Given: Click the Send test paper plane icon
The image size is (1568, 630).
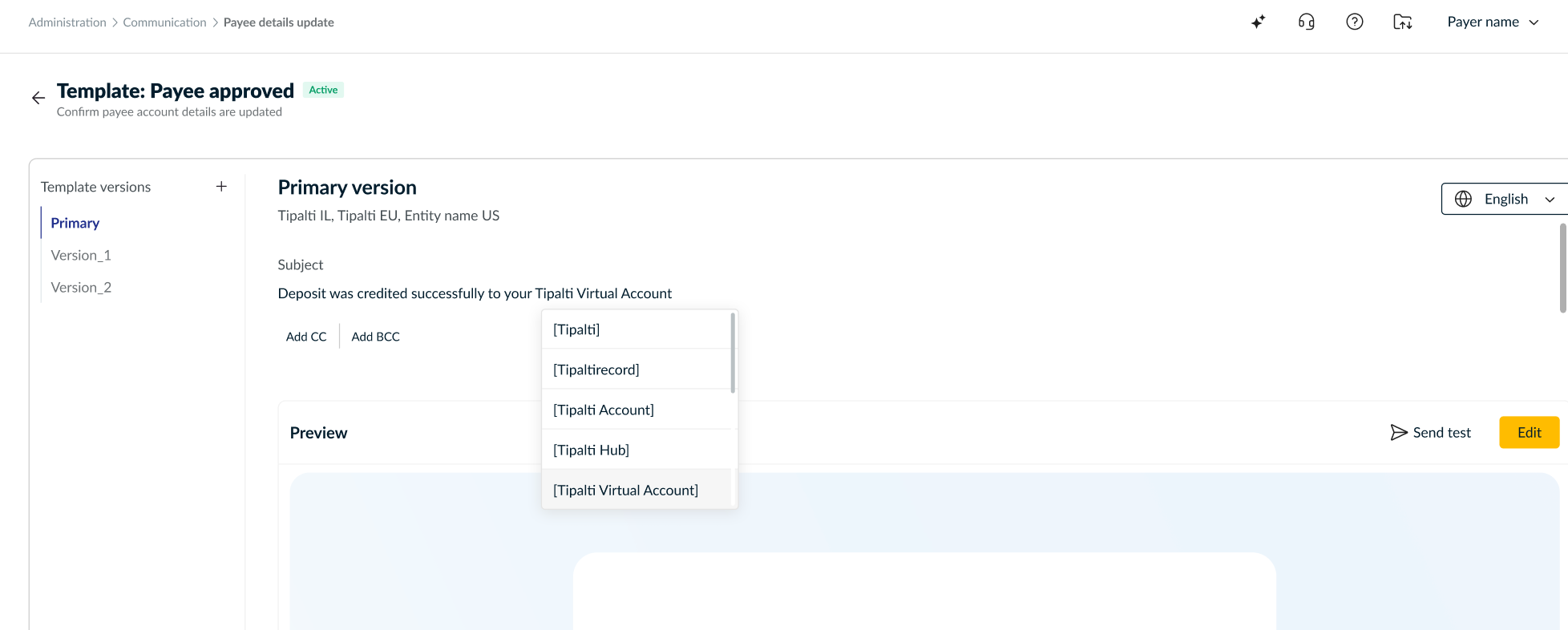Looking at the screenshot, I should coord(1399,433).
